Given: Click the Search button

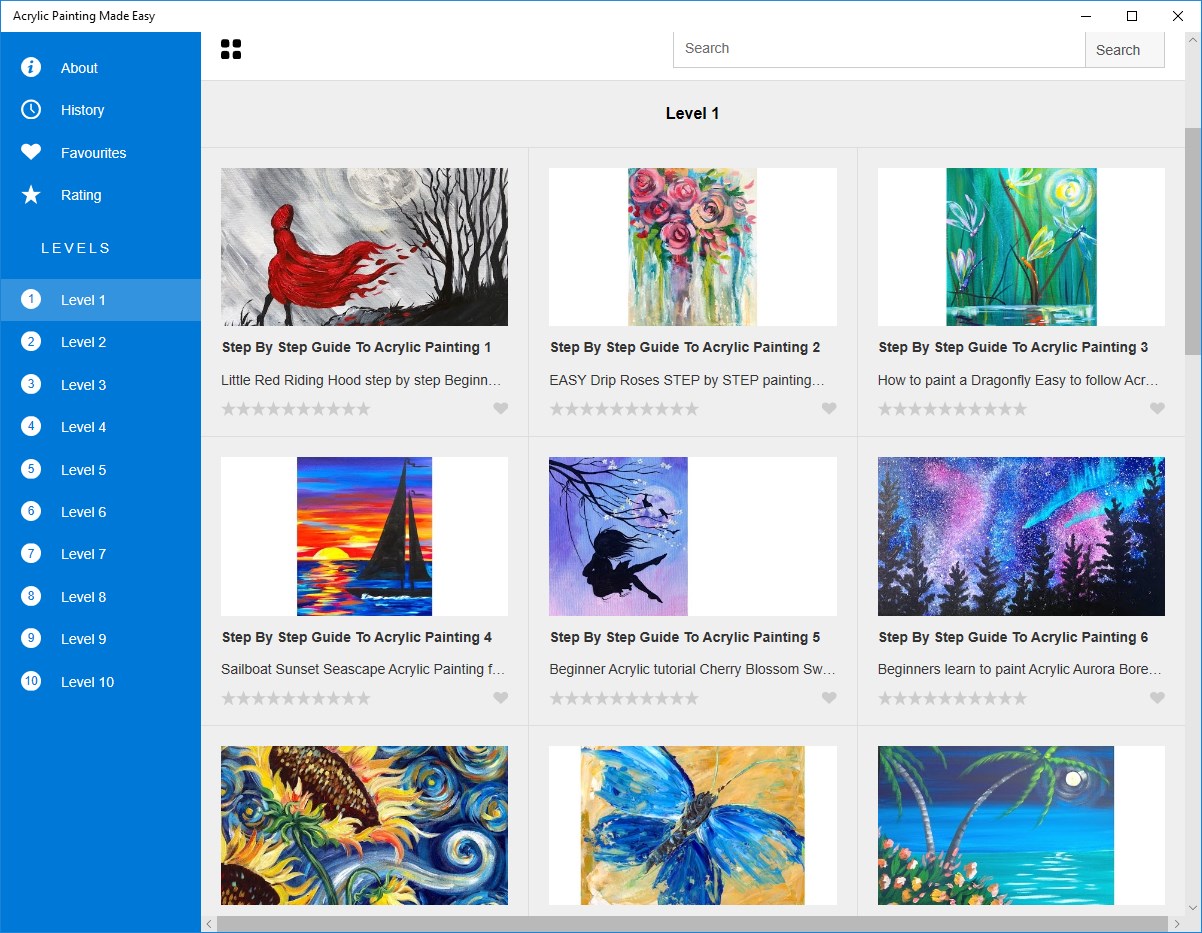Looking at the screenshot, I should [x=1125, y=49].
